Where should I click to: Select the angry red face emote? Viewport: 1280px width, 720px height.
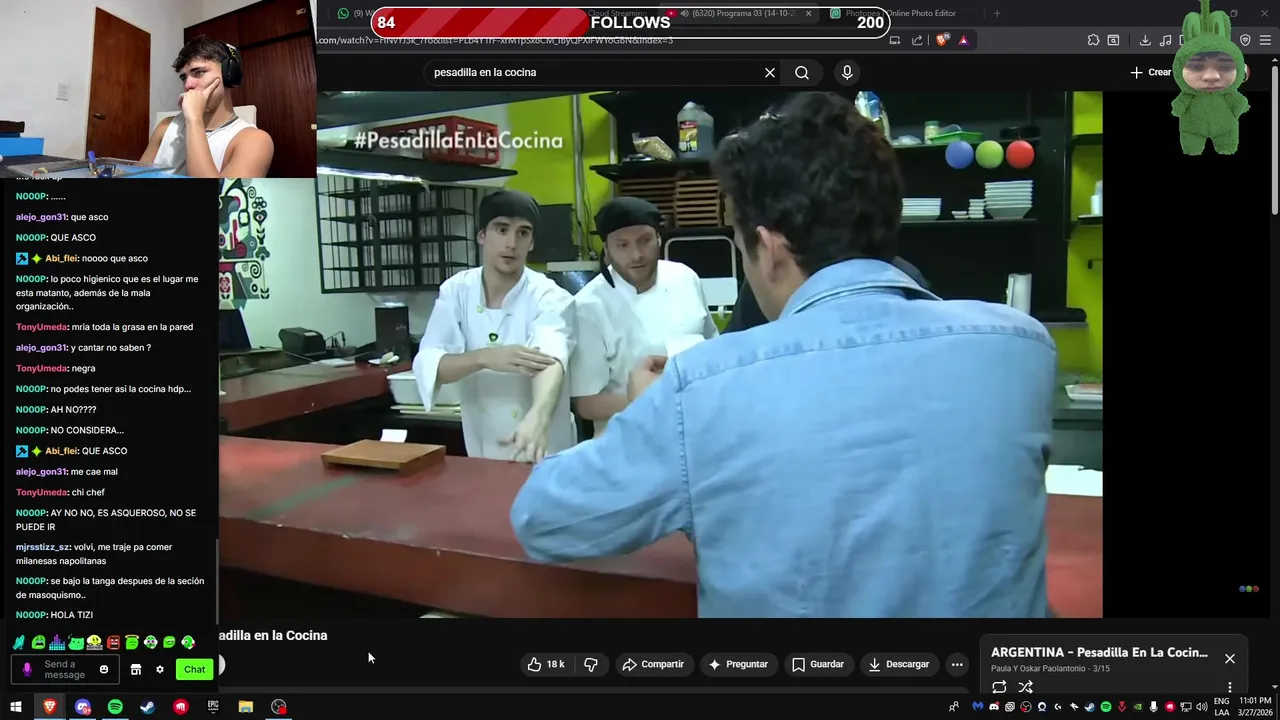pyautogui.click(x=113, y=642)
